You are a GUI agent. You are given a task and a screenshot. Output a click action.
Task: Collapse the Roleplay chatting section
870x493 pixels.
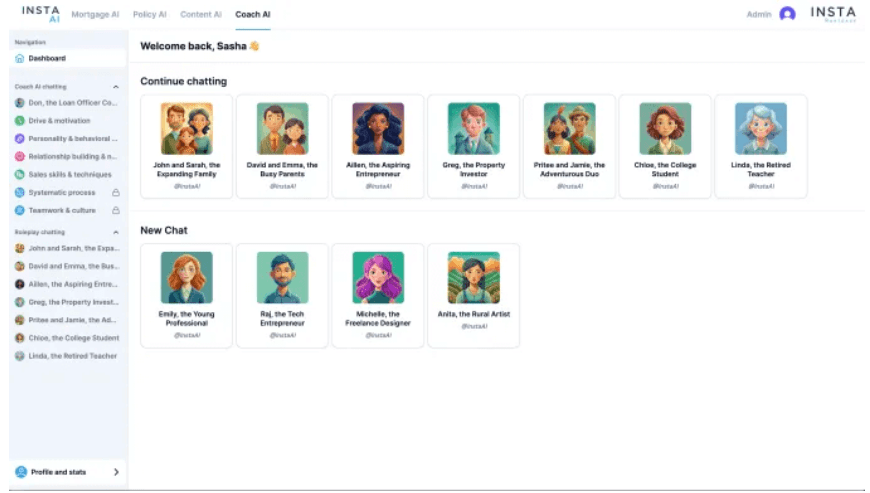point(115,232)
